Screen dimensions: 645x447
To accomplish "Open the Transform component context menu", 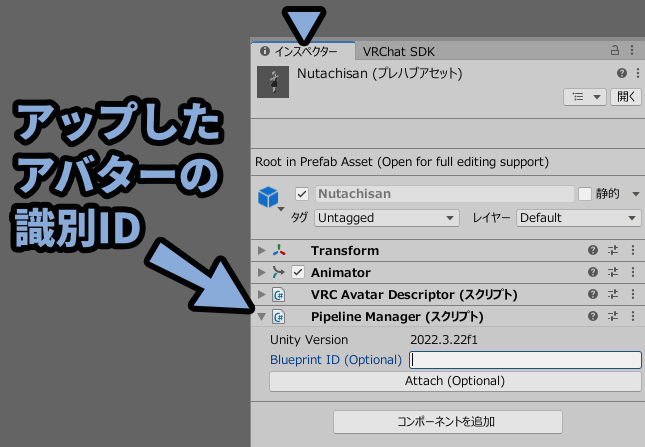I will tap(633, 250).
